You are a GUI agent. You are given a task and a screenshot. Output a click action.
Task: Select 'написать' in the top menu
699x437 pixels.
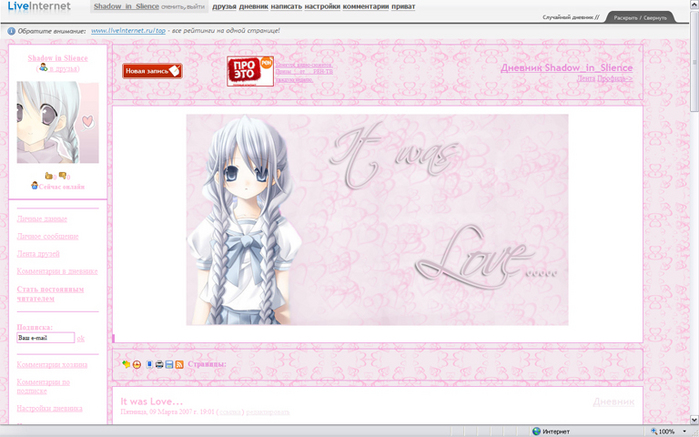286,7
